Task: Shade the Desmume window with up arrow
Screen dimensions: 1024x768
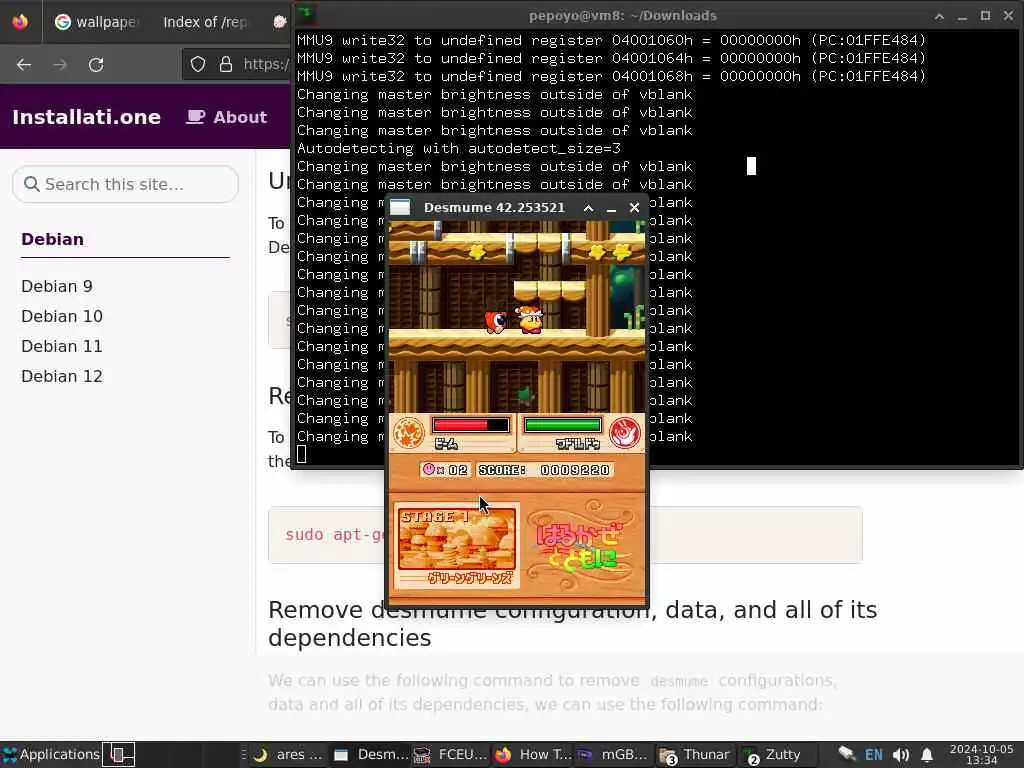Action: [588, 208]
